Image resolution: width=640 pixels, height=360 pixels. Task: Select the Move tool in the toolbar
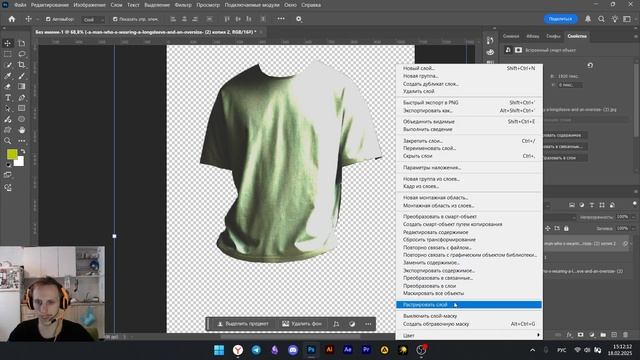click(8, 43)
